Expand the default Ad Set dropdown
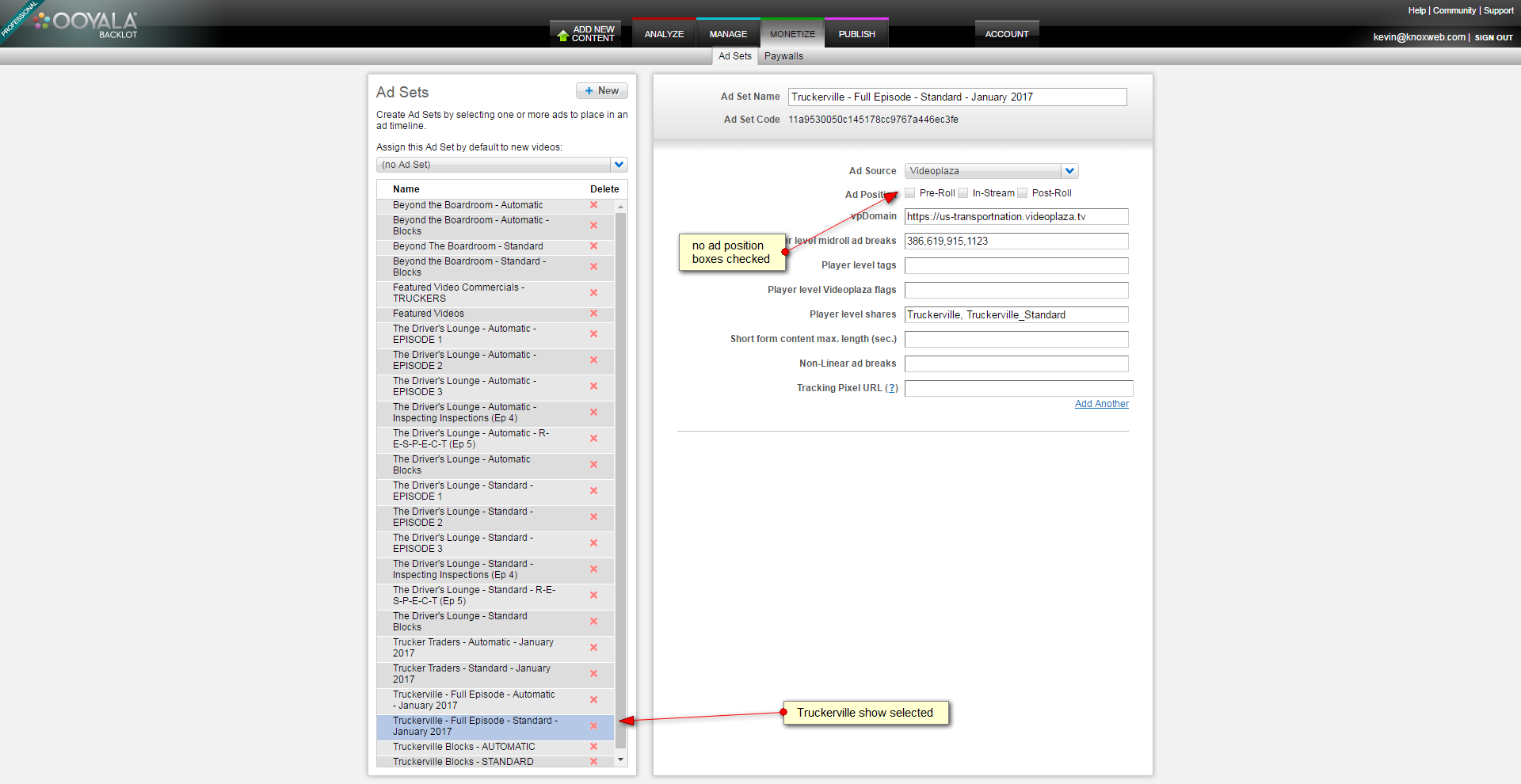 pyautogui.click(x=501, y=165)
